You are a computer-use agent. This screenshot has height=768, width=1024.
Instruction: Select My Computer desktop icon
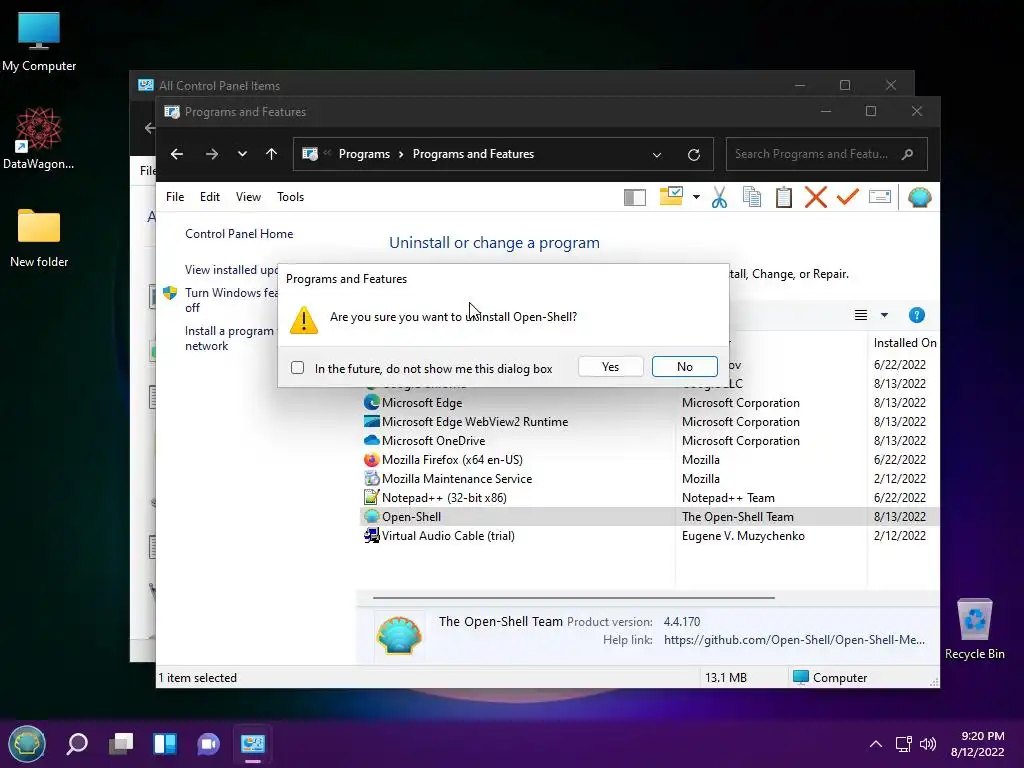click(39, 40)
